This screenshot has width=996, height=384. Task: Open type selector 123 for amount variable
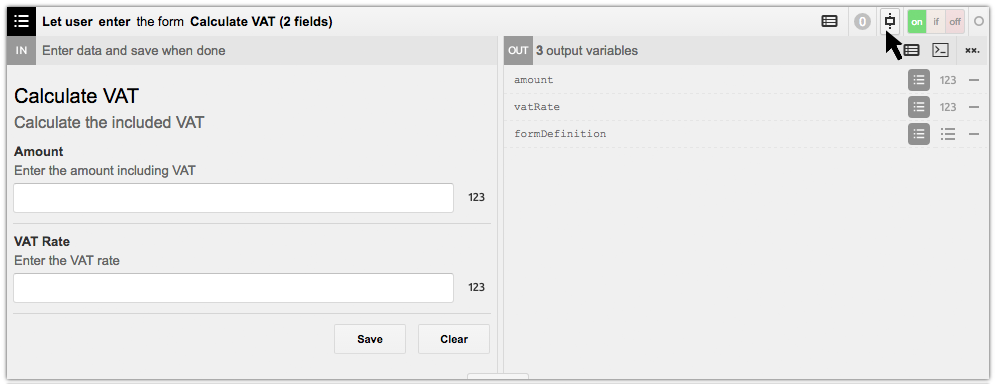tap(948, 80)
